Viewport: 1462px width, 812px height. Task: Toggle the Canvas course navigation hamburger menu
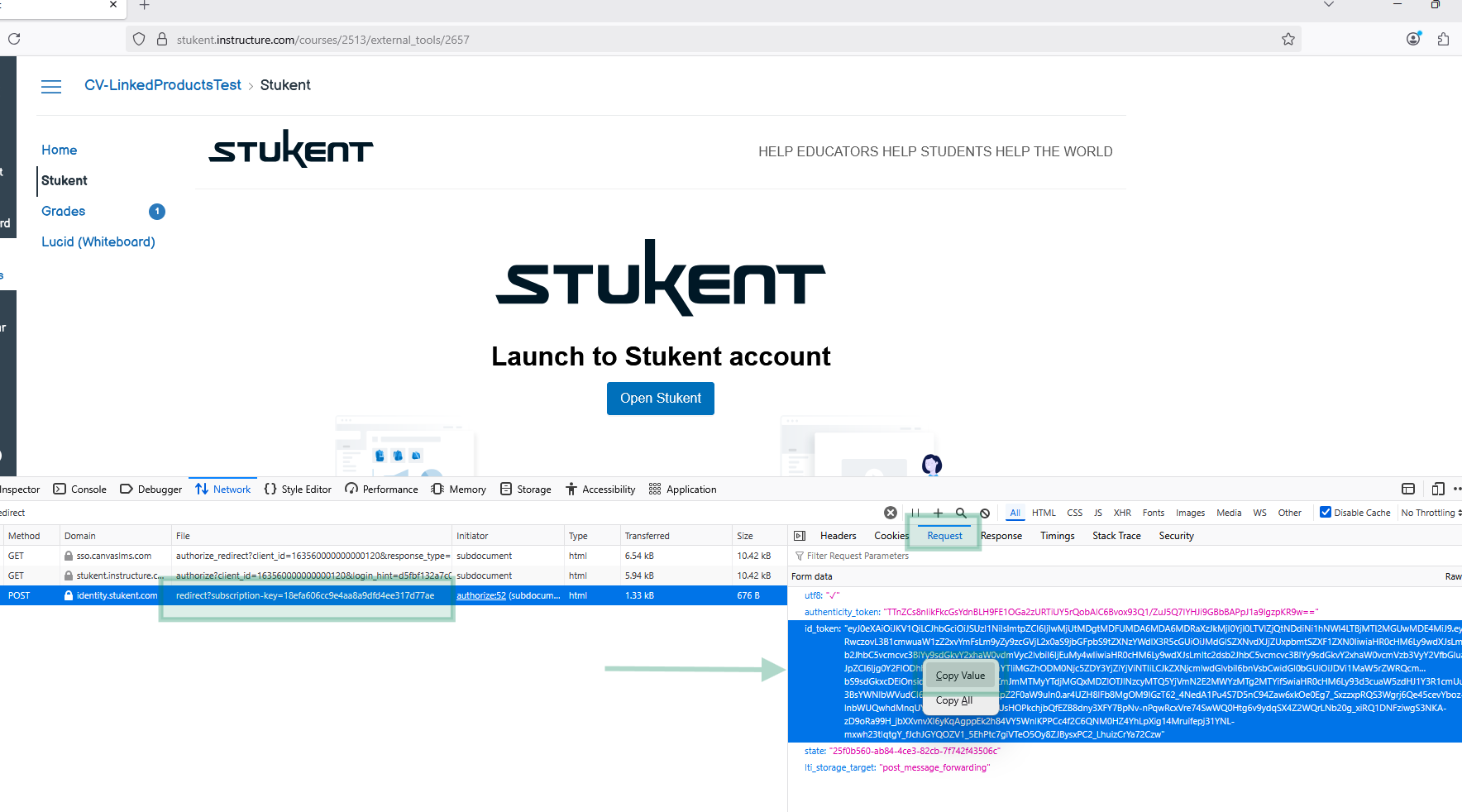point(51,86)
